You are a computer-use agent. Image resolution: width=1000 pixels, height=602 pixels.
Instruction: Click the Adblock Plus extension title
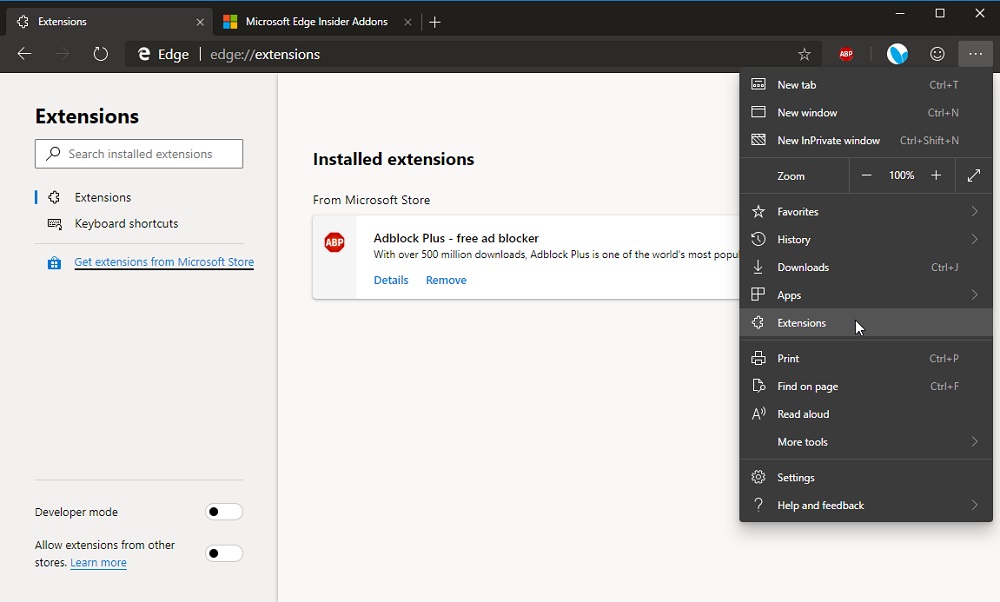(x=456, y=238)
